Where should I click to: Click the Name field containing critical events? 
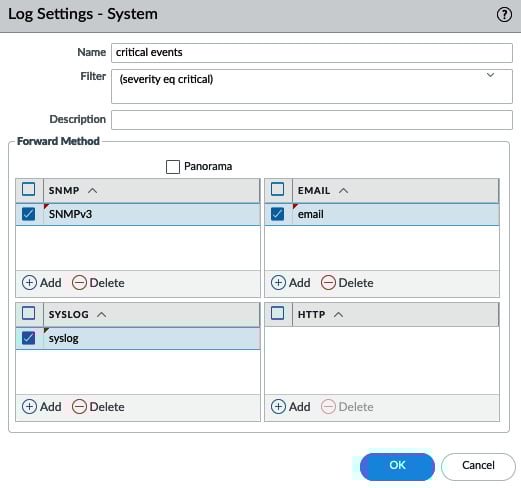(x=312, y=53)
